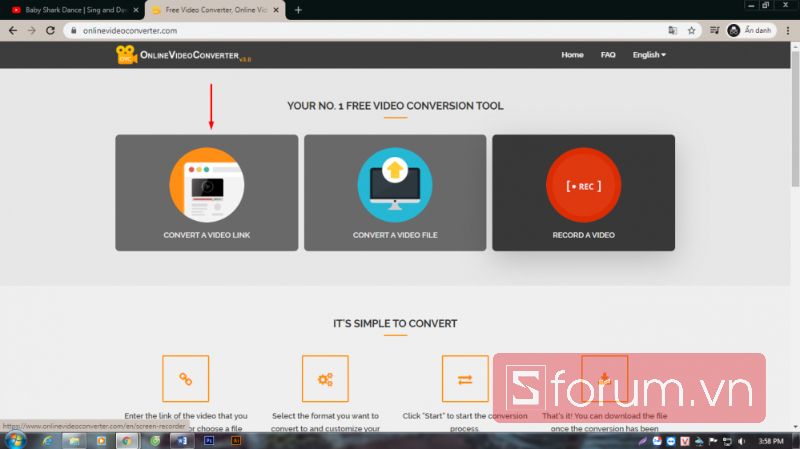Switch to Chrome in the taskbar
This screenshot has height=449, width=800.
(x=127, y=440)
